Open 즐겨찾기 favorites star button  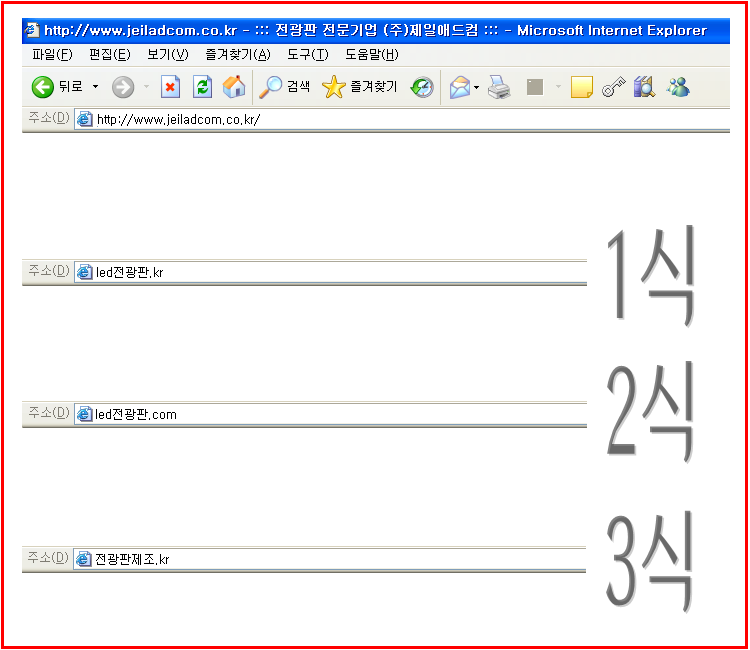[x=360, y=87]
